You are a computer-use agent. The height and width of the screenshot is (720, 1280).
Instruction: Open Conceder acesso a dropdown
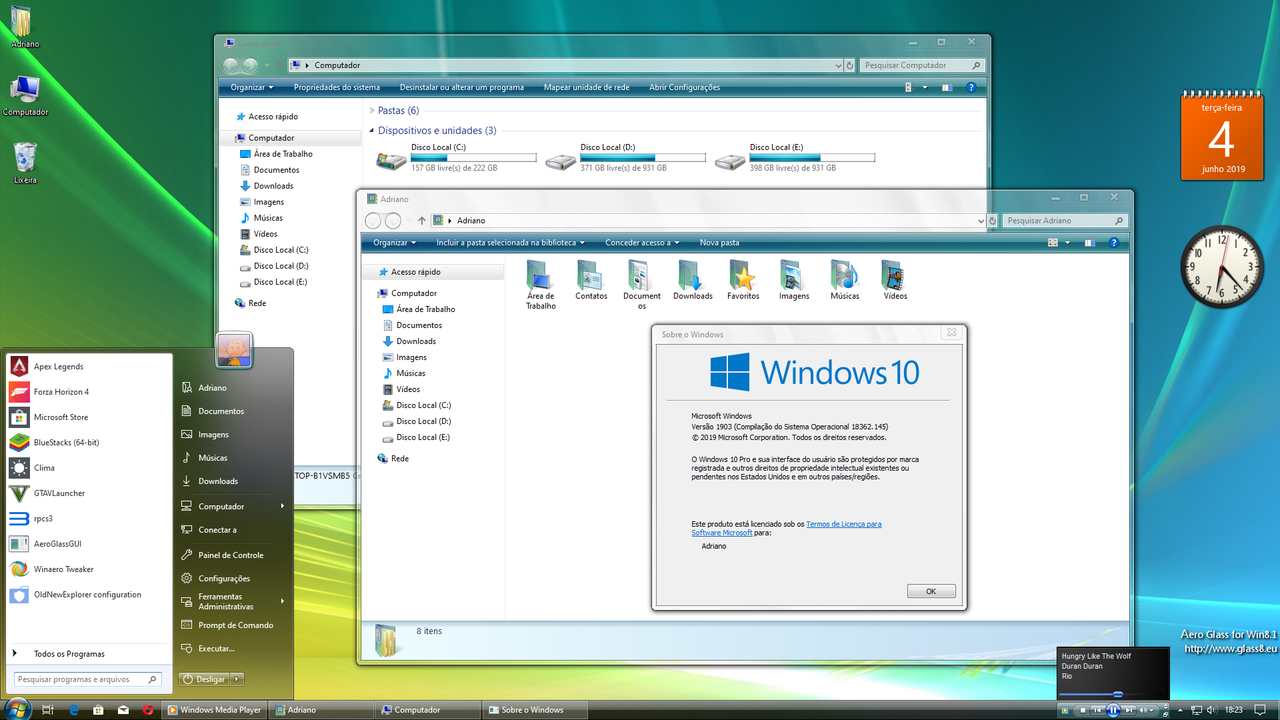pos(642,243)
